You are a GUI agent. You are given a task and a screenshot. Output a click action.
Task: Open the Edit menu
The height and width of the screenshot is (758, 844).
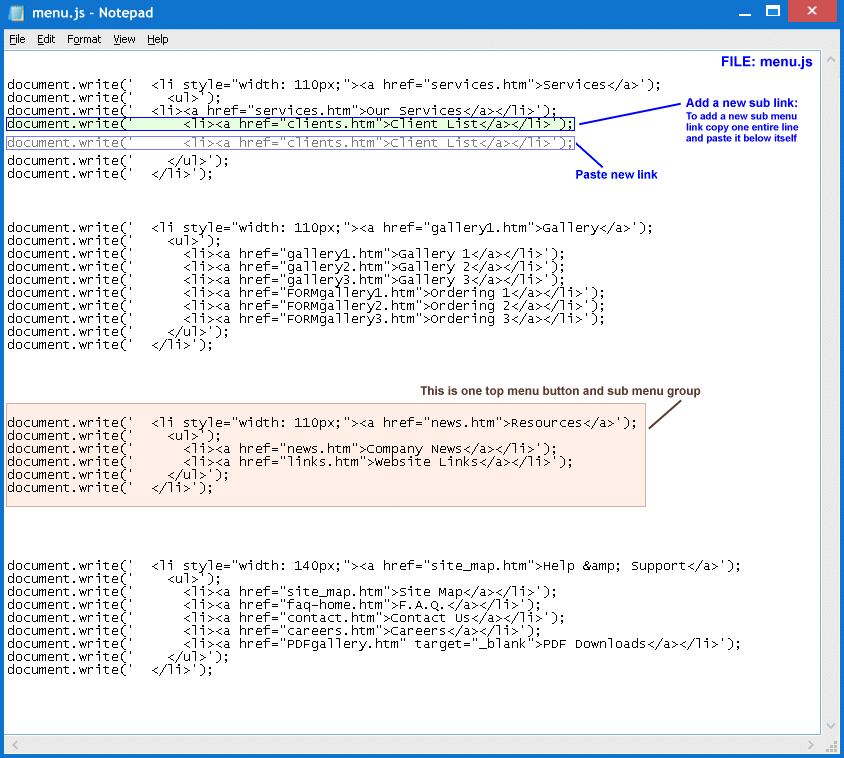coord(46,39)
